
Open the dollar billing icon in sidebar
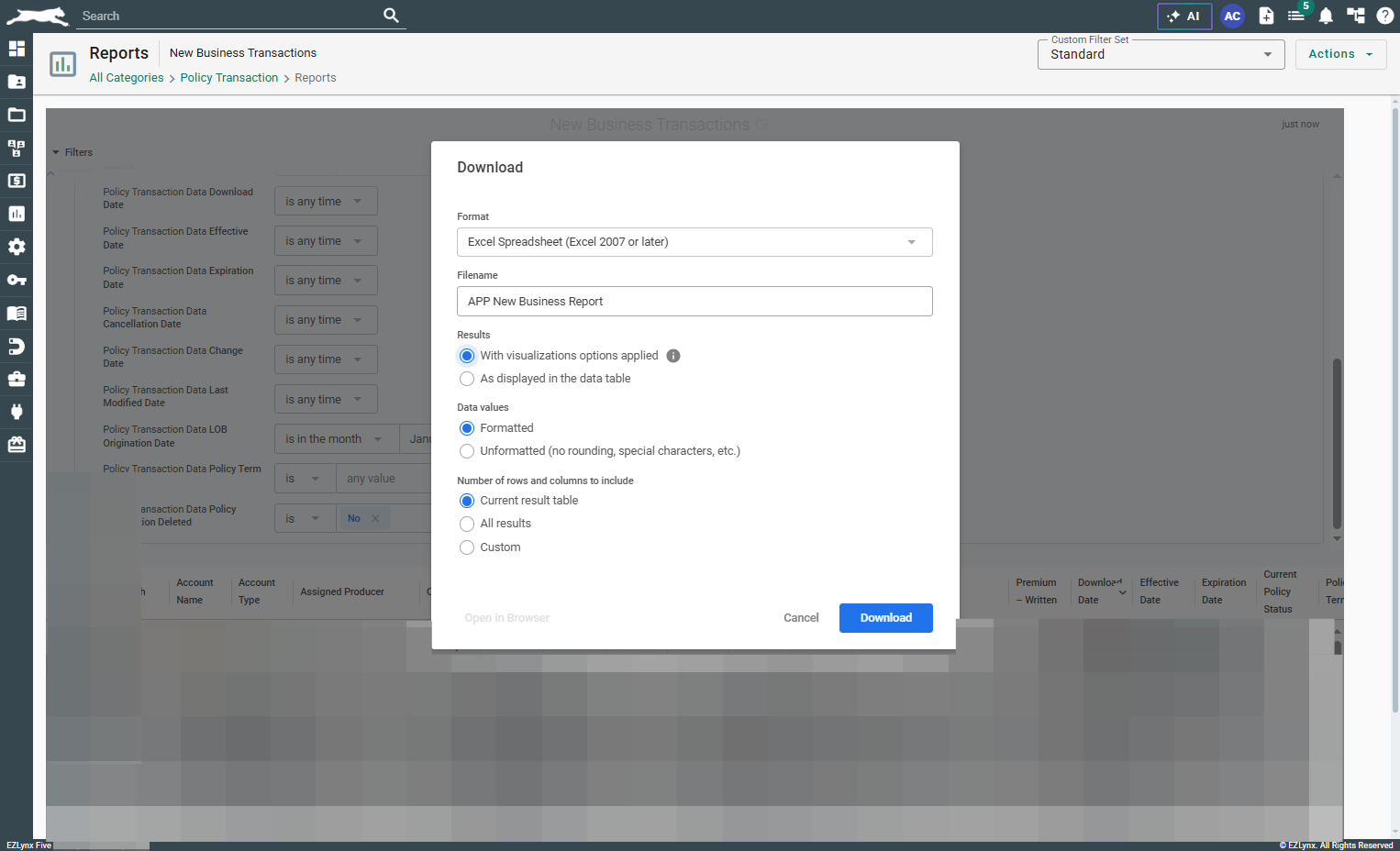click(x=17, y=181)
